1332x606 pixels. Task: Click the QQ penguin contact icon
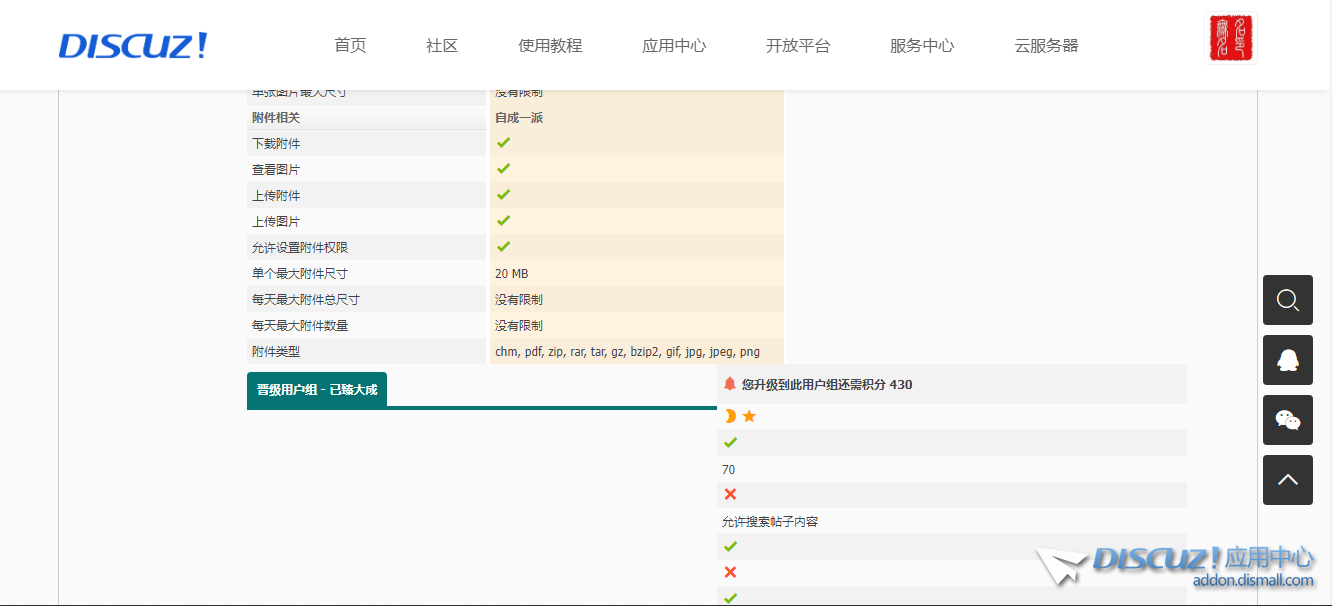(1287, 360)
